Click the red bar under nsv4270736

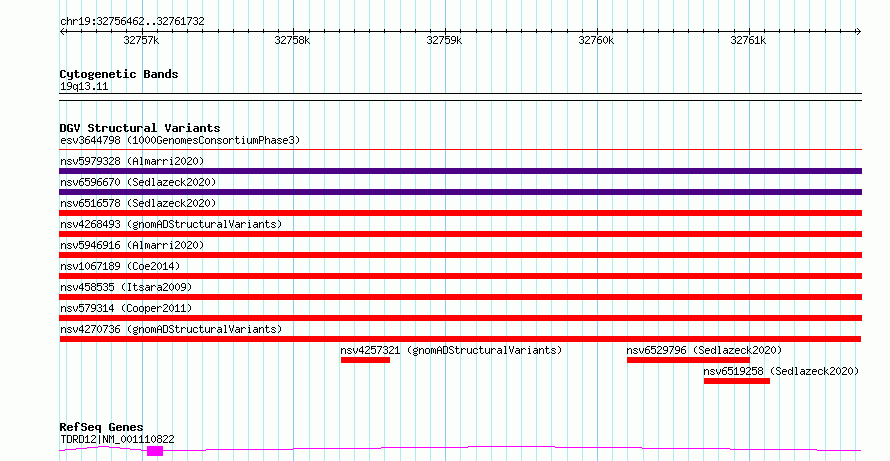[x=460, y=339]
